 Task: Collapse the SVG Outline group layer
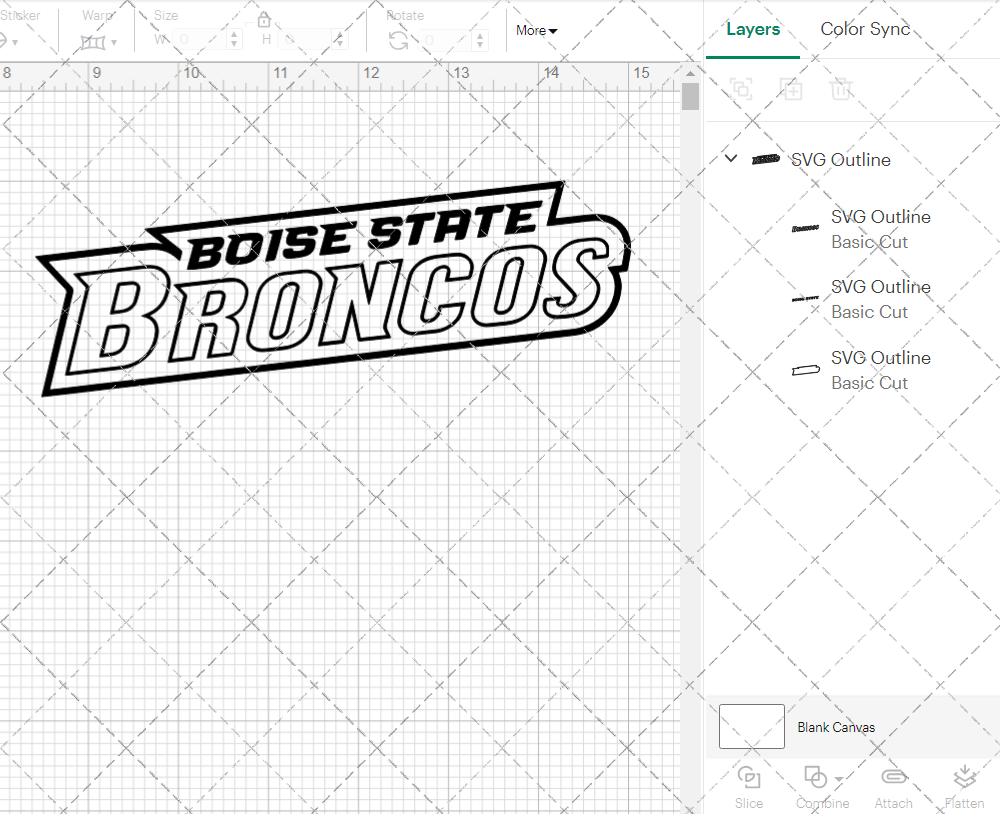(x=730, y=158)
